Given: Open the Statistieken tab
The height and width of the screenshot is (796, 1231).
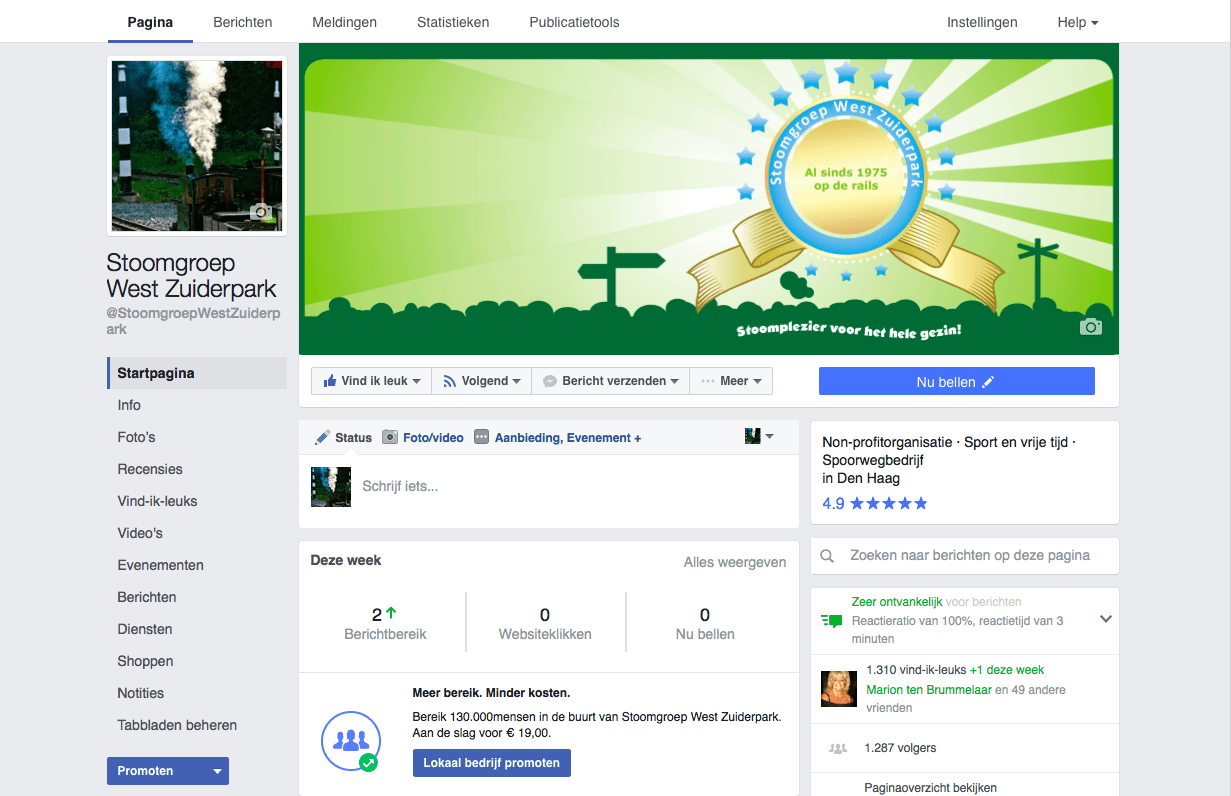Looking at the screenshot, I should [x=453, y=22].
